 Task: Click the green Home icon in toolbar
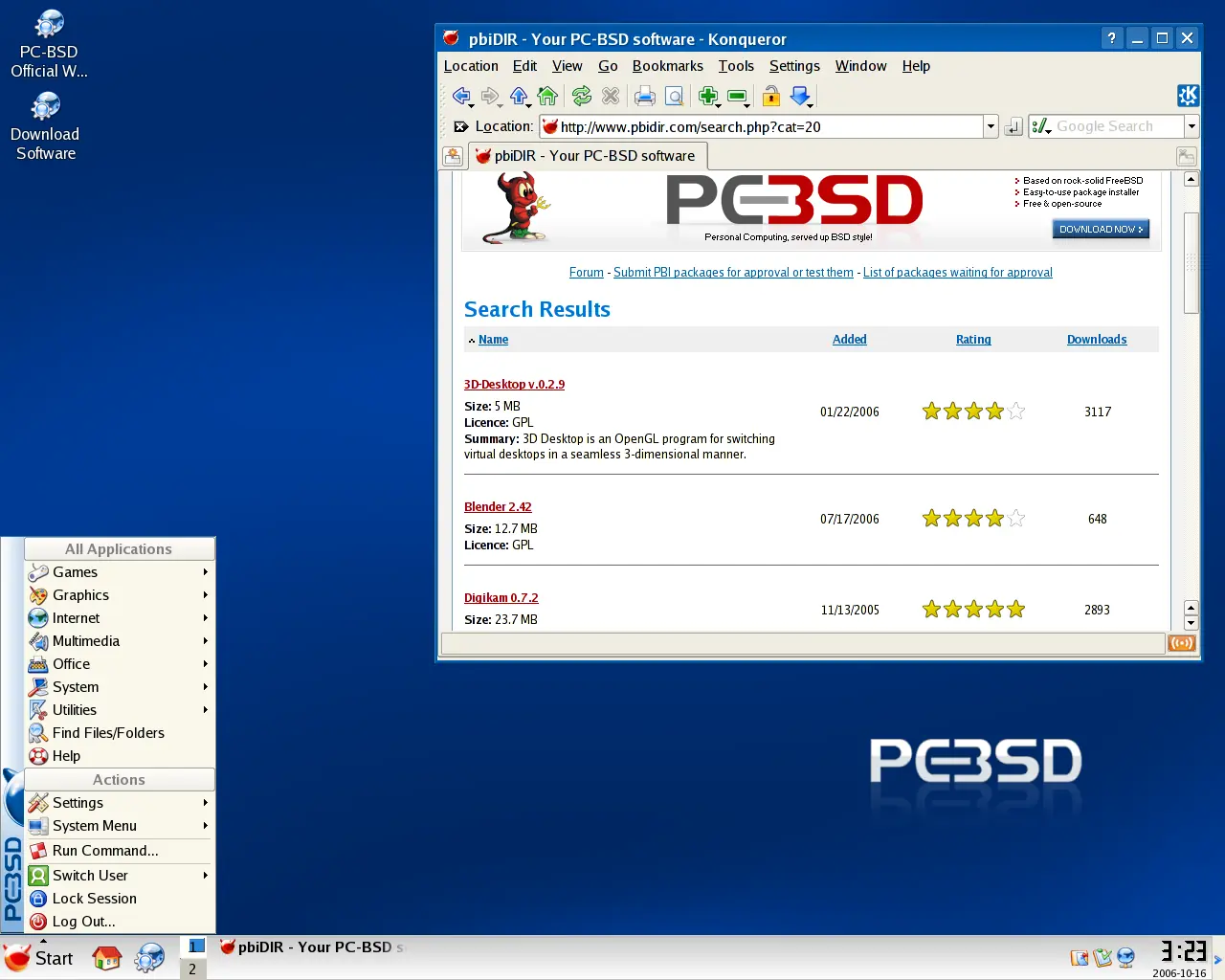pyautogui.click(x=547, y=96)
